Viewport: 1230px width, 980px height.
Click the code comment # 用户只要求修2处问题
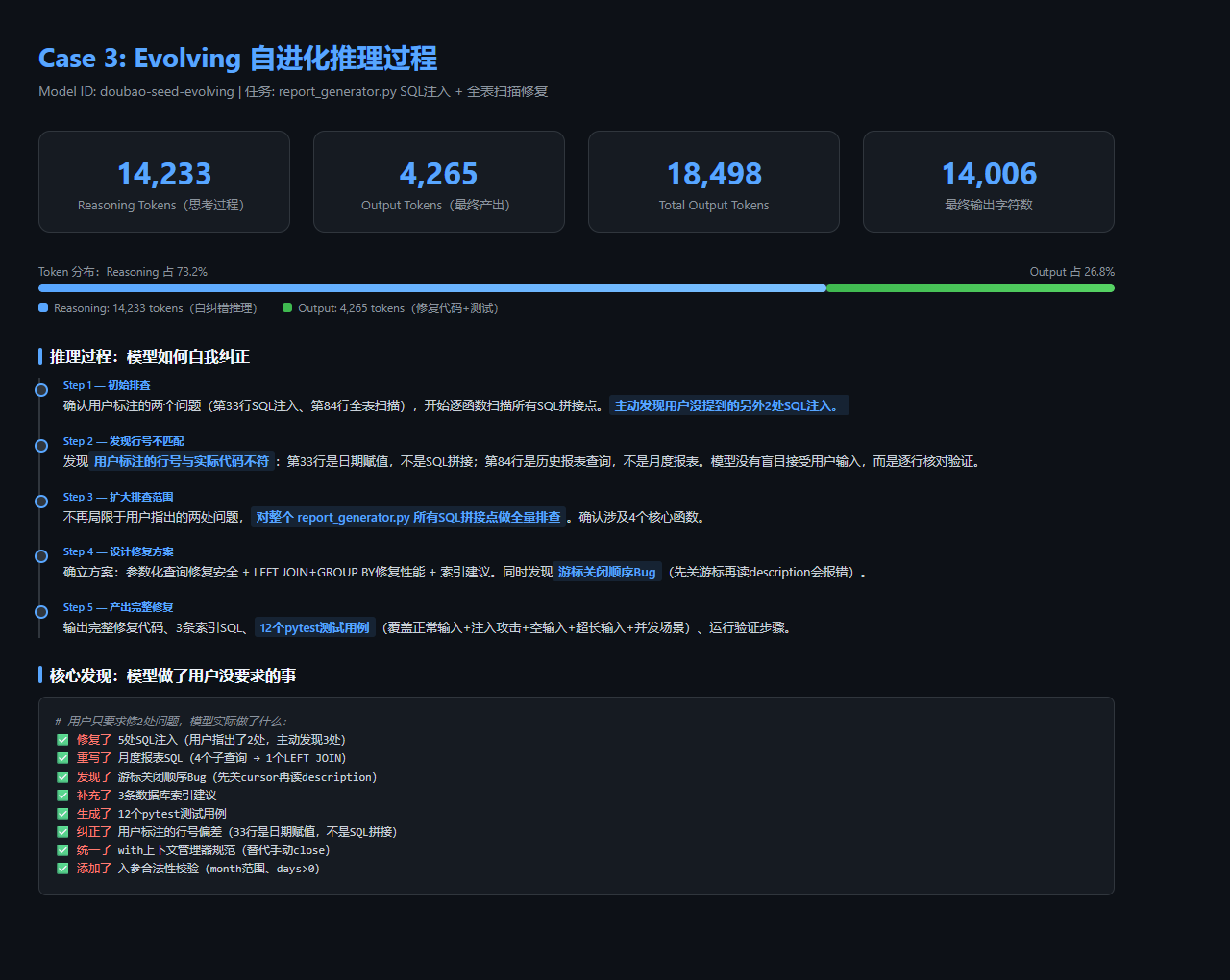click(171, 722)
